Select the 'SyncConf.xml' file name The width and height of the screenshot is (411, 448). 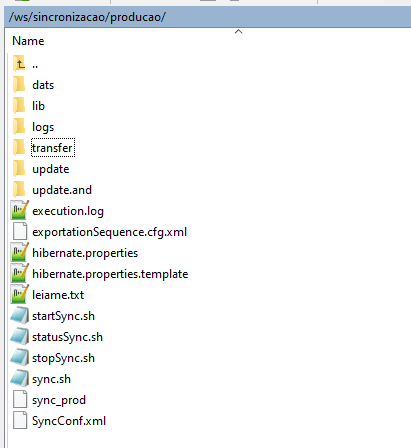click(x=69, y=421)
